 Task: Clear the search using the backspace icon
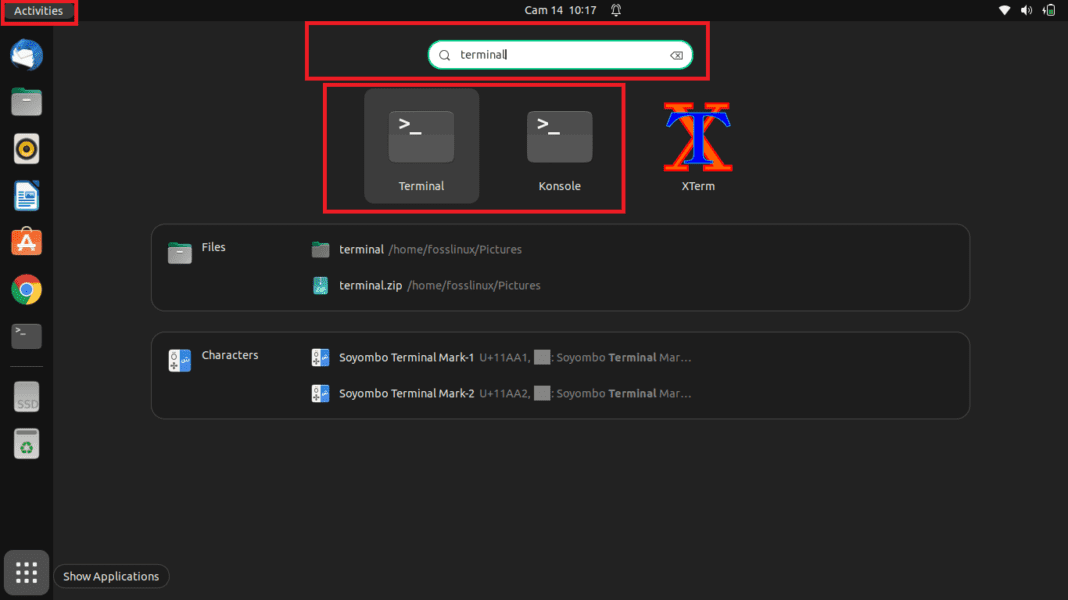coord(676,55)
